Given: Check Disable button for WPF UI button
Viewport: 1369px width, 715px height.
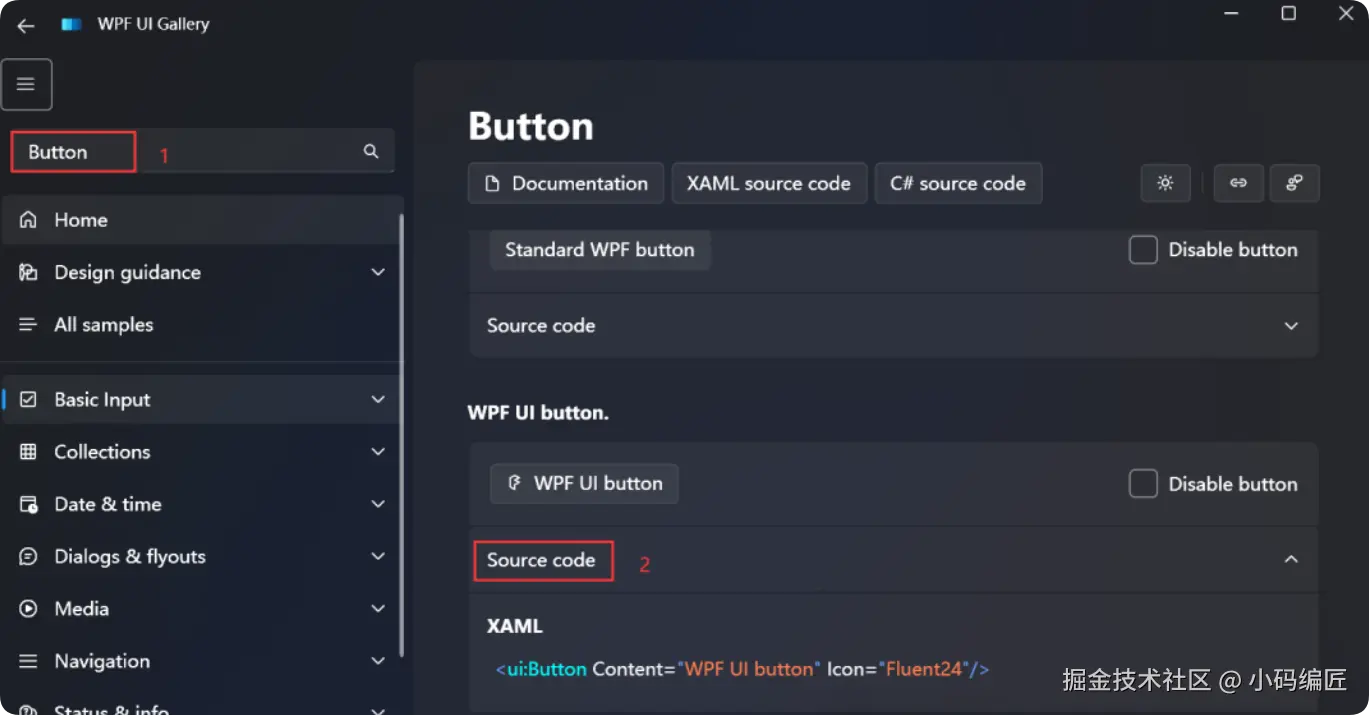Looking at the screenshot, I should (1143, 484).
